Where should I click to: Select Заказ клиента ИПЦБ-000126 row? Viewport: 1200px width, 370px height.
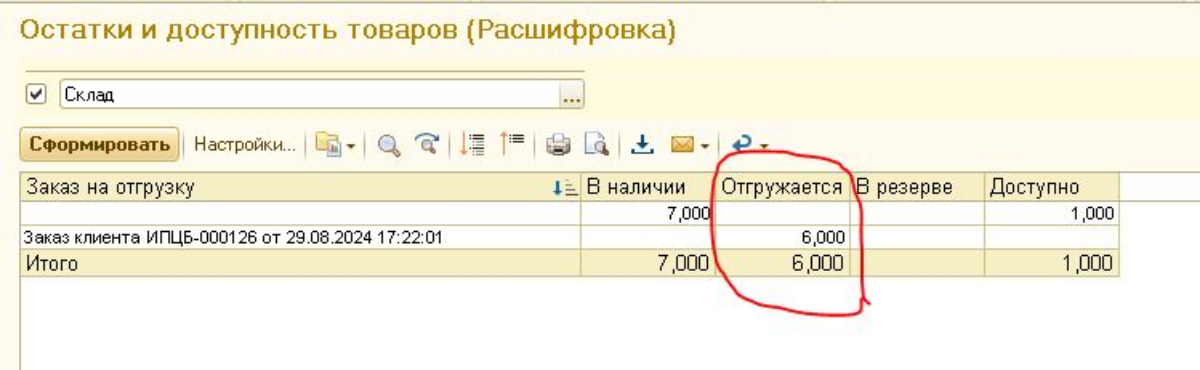300,238
